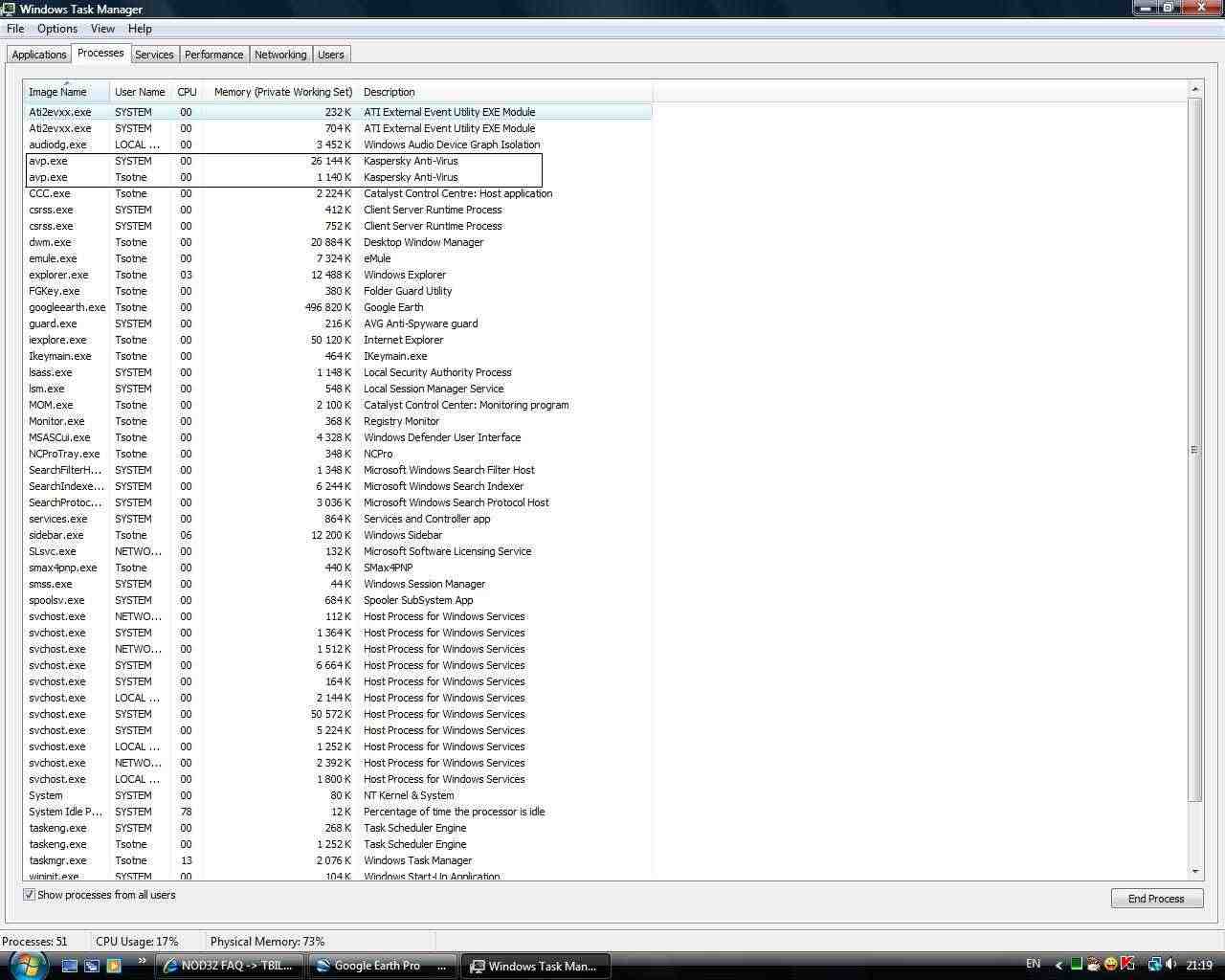This screenshot has height=980, width=1225.
Task: Select svchost.exe process using 50 572 K
Action: (x=338, y=714)
